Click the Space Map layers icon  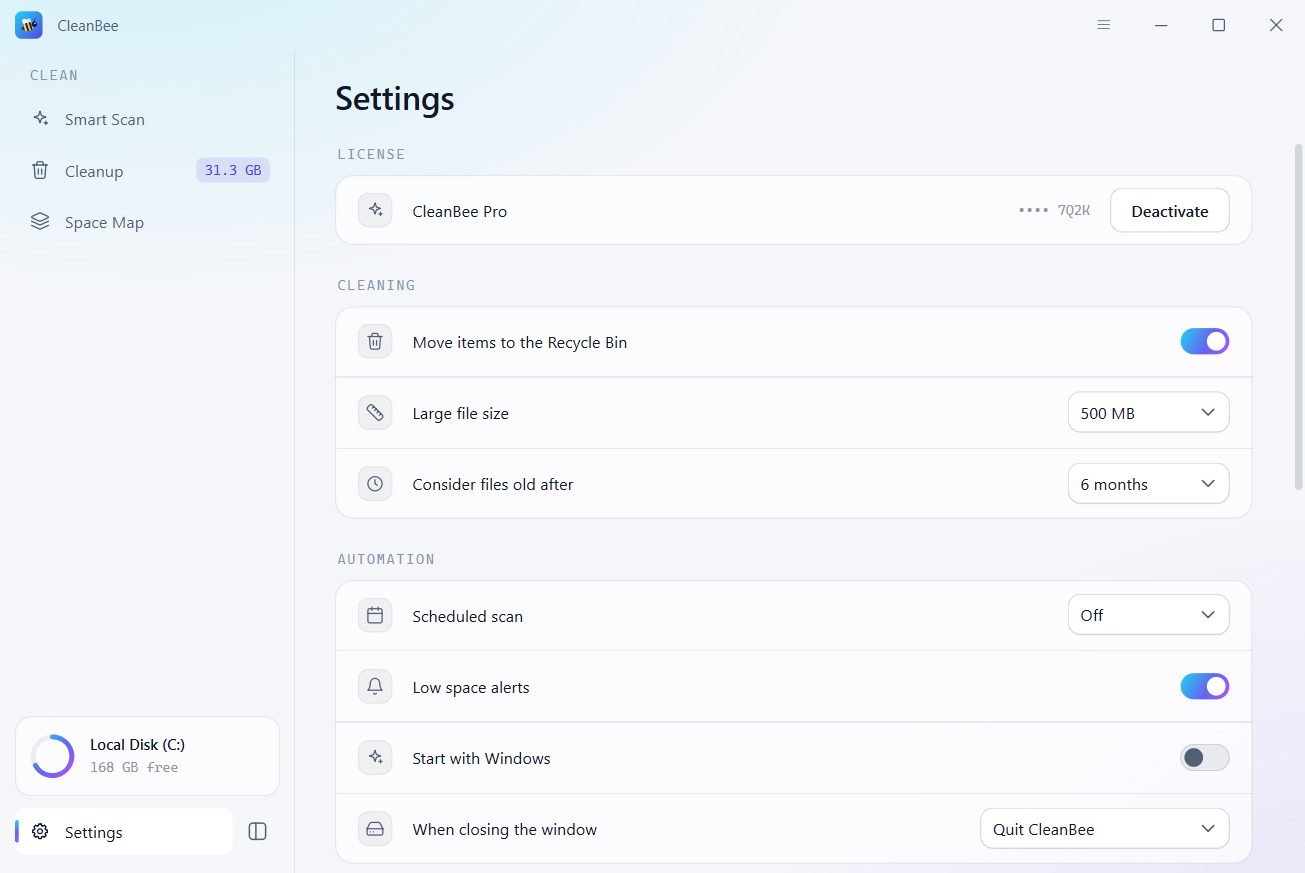point(40,222)
